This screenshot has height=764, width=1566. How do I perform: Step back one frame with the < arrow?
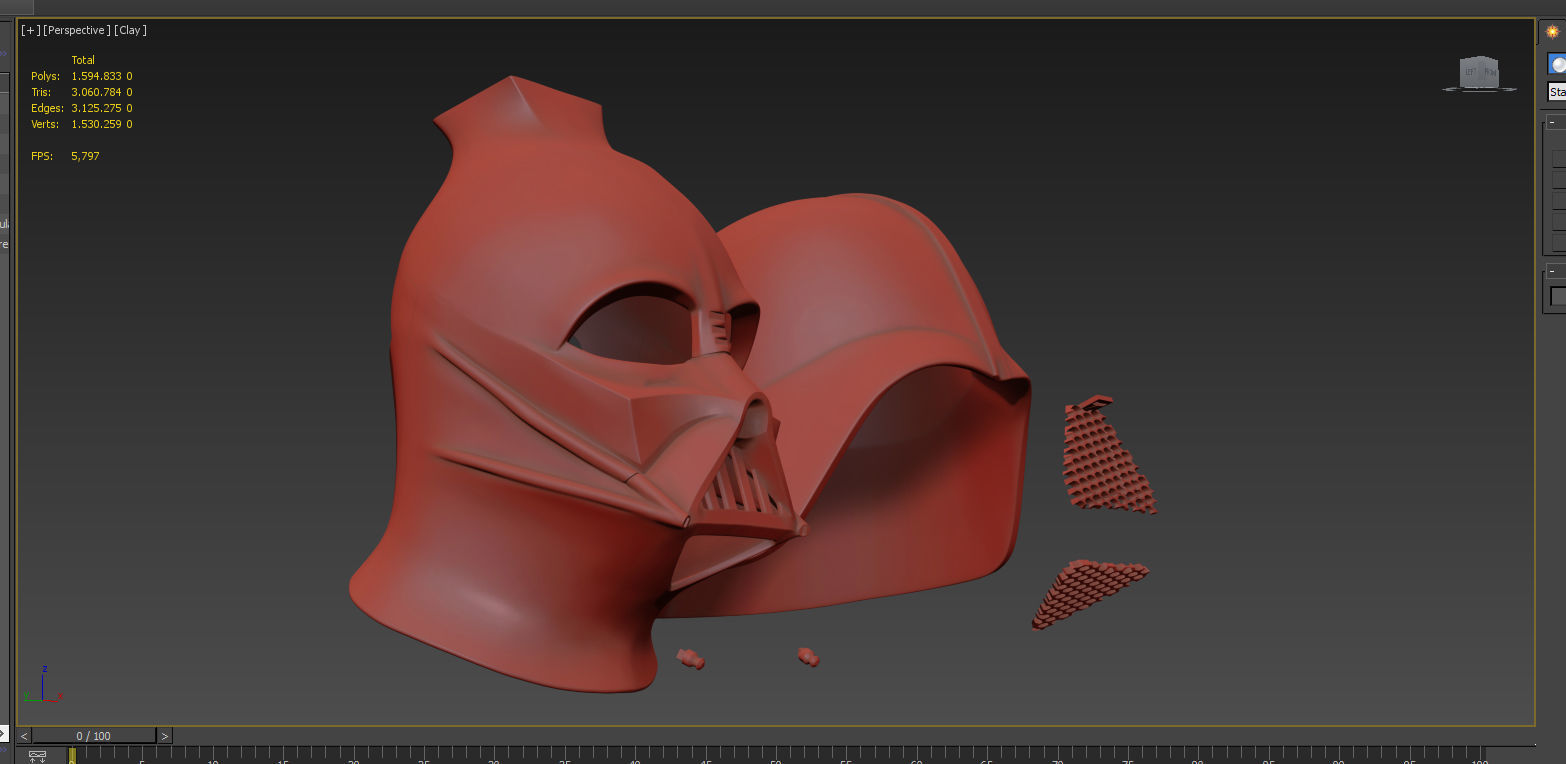coord(24,736)
